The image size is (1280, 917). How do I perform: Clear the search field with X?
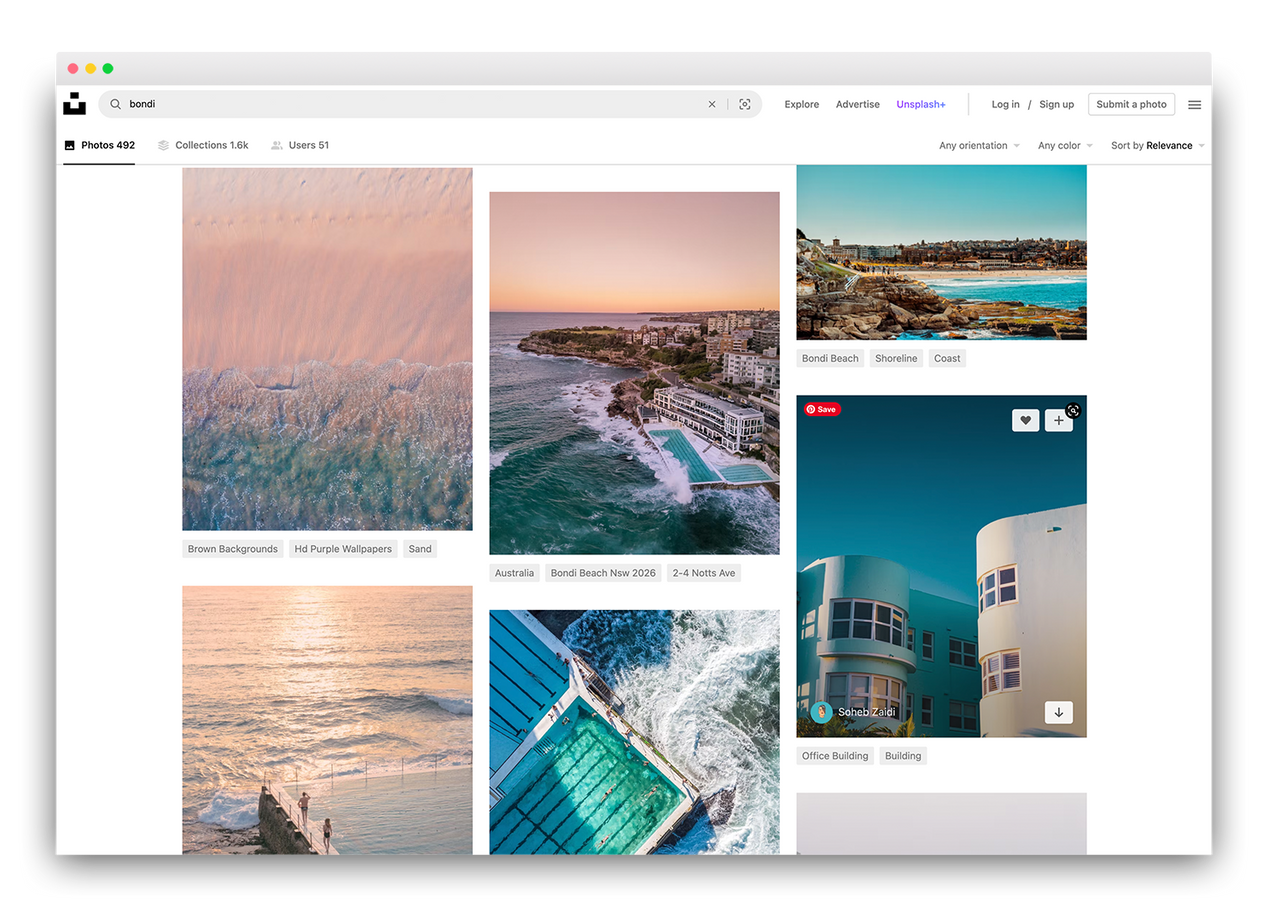coord(712,104)
